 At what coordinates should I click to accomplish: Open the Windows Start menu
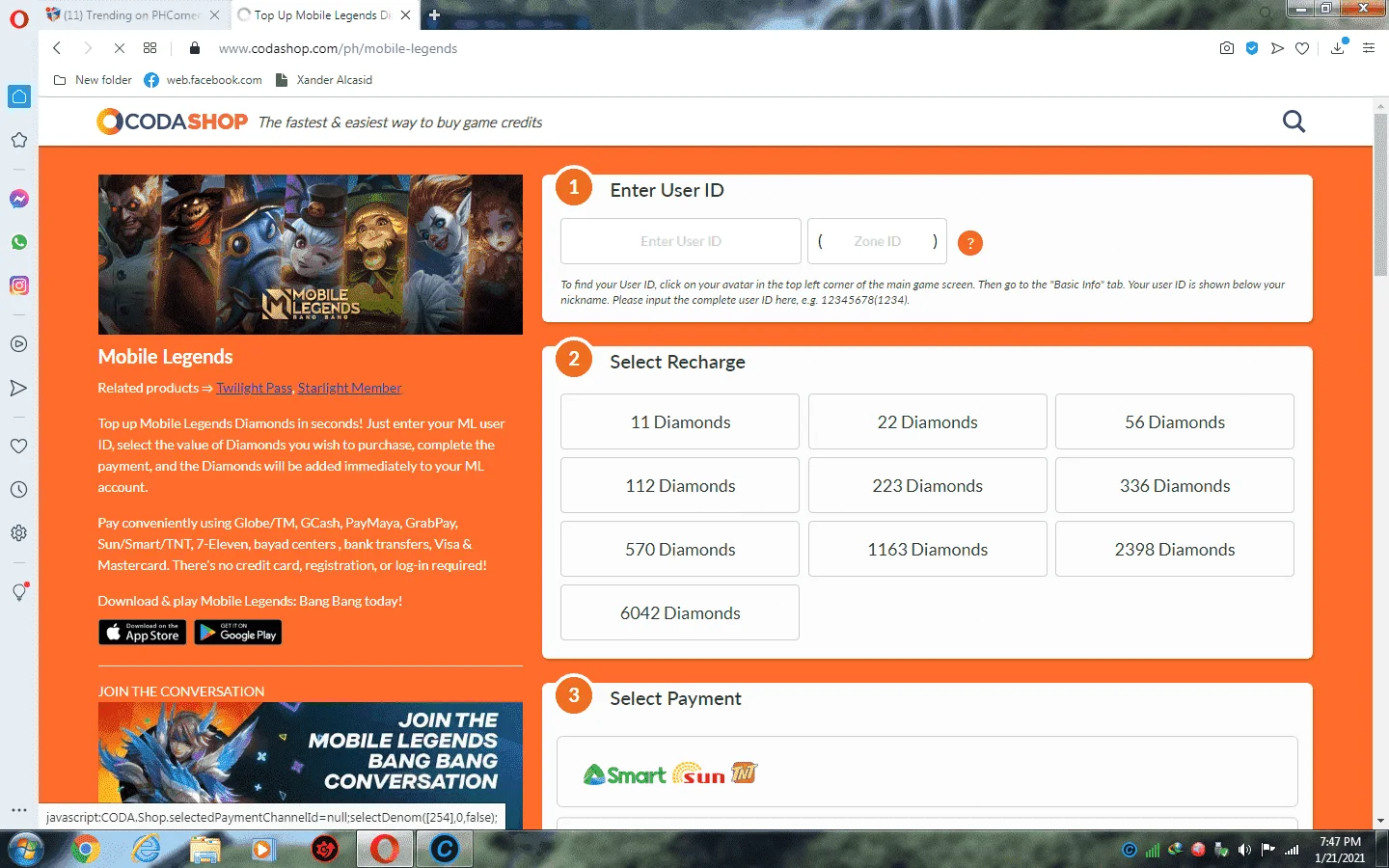pos(25,850)
